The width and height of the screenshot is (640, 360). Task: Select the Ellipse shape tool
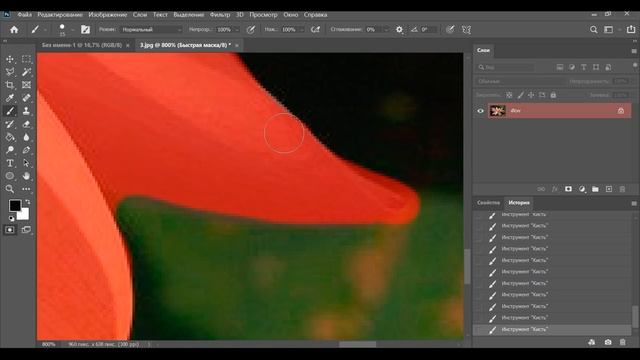tap(10, 176)
